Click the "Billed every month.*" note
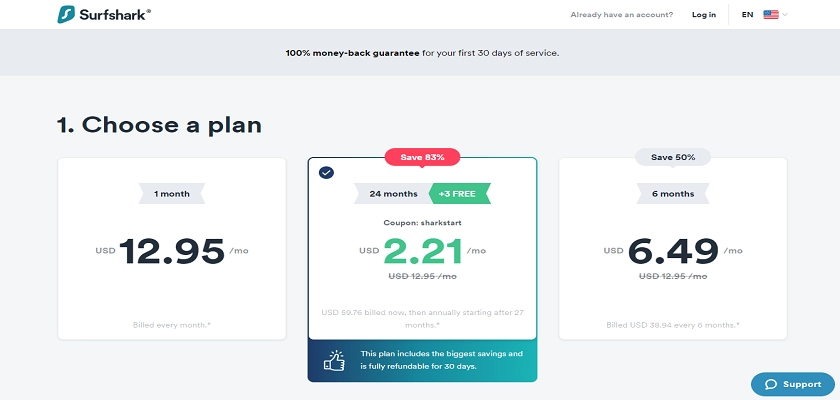 172,324
